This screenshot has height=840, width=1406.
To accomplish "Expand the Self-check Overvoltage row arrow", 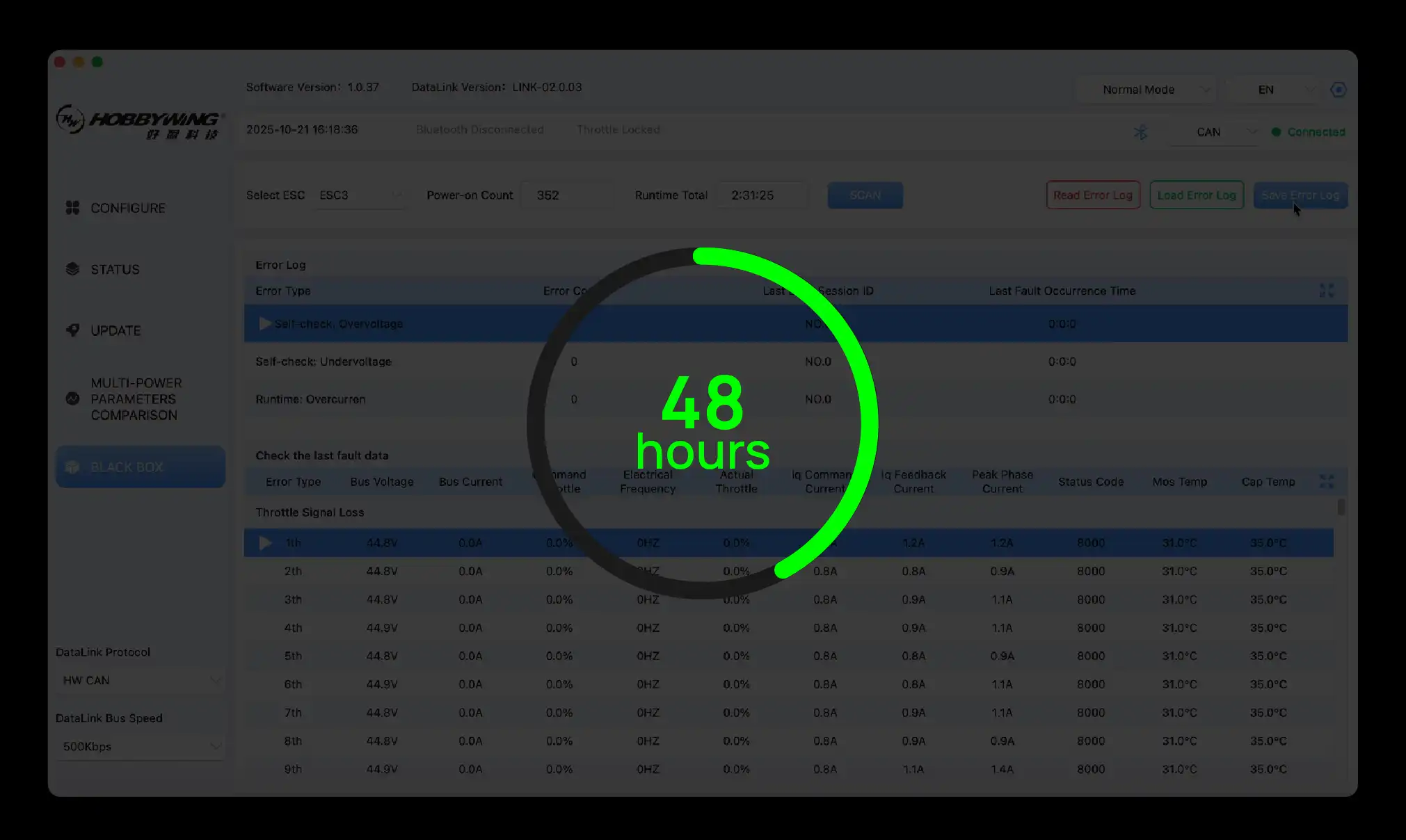I will coord(264,324).
